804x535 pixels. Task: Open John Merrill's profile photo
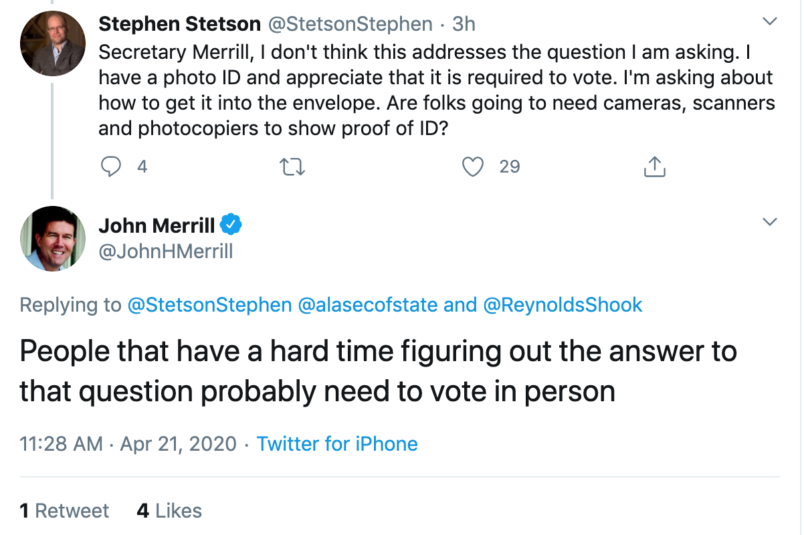[x=52, y=237]
